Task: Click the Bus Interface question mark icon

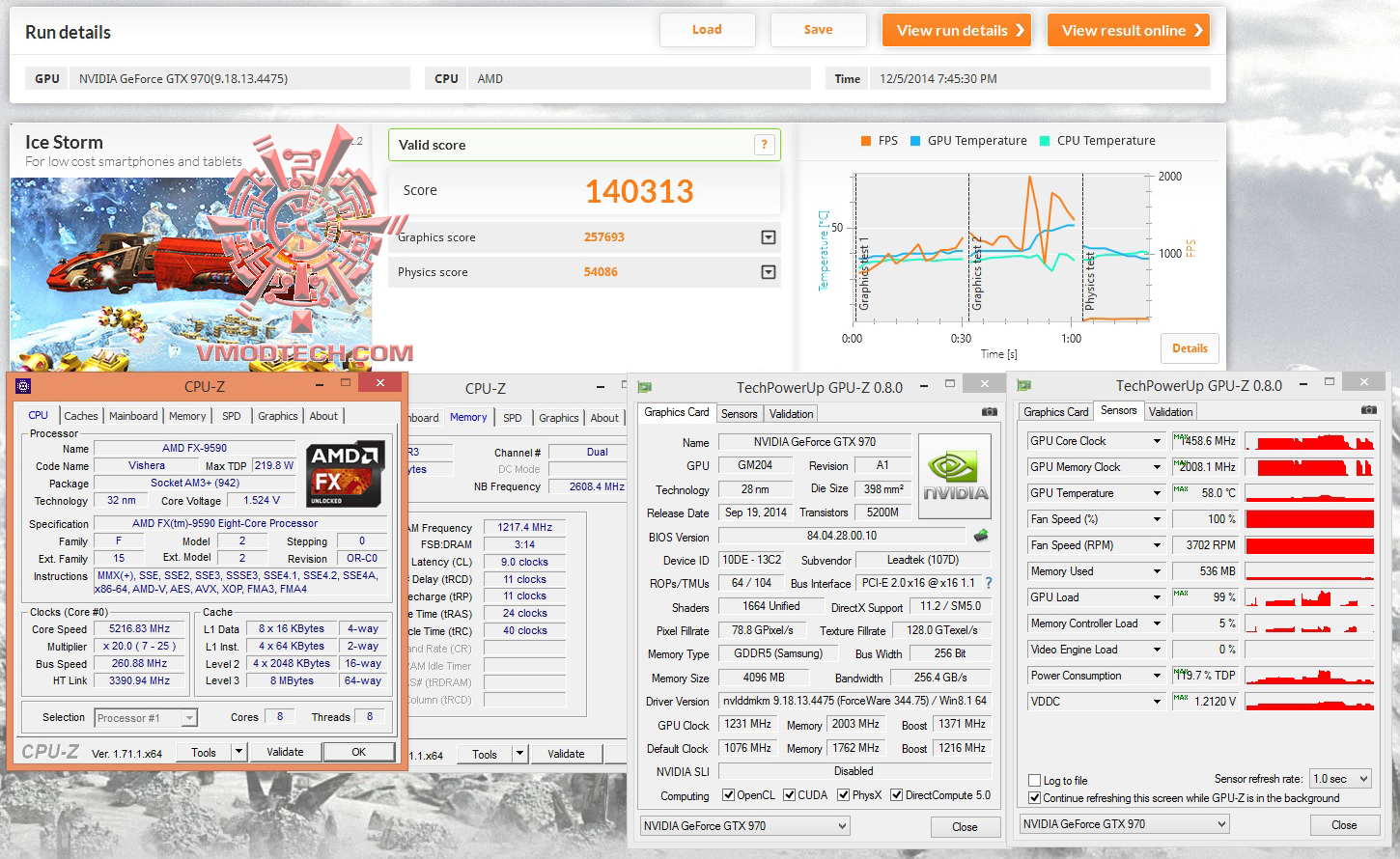Action: [988, 583]
